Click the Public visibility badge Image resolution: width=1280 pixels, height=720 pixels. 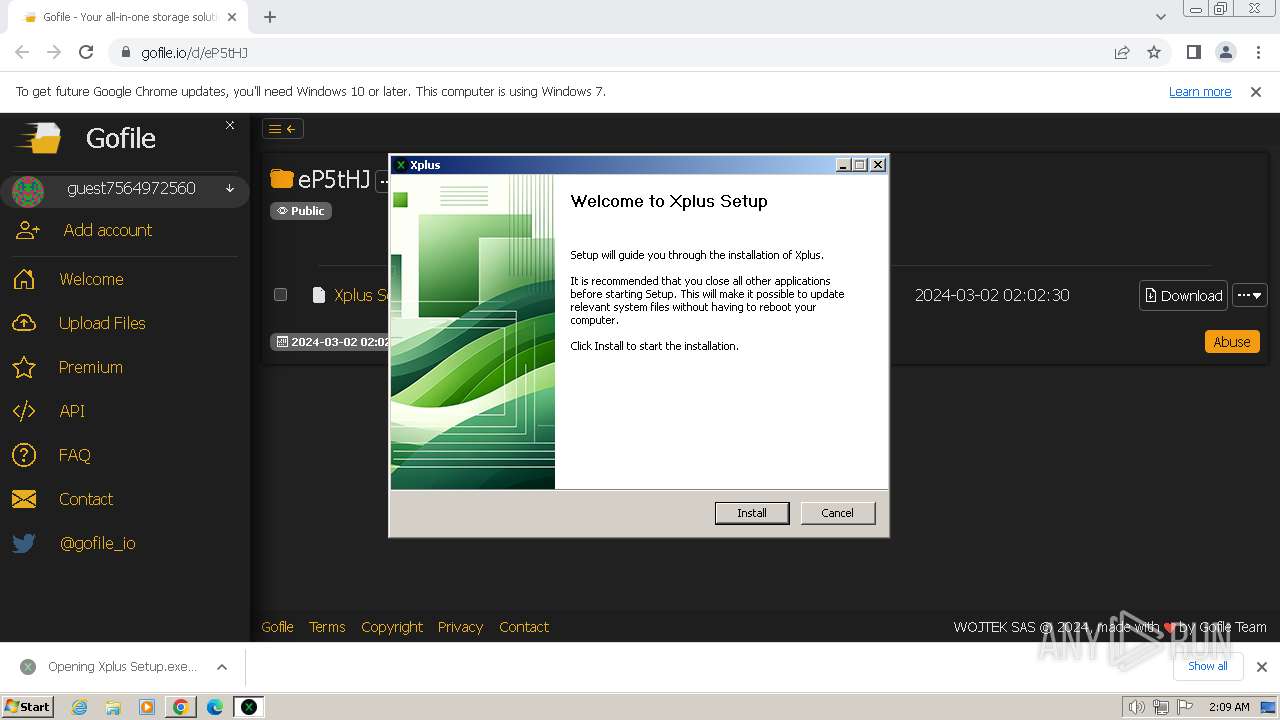301,211
